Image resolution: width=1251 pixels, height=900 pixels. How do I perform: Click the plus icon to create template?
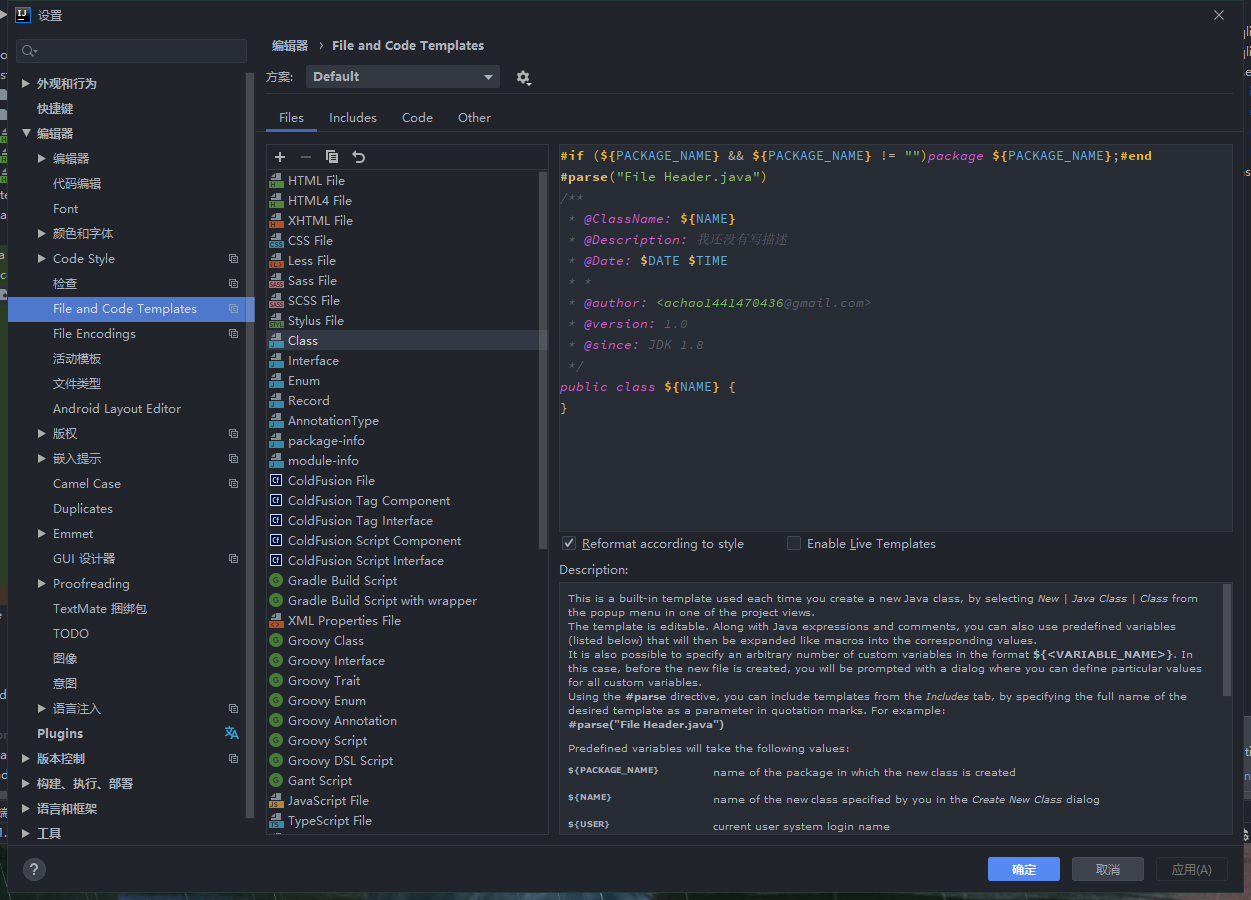[x=280, y=157]
